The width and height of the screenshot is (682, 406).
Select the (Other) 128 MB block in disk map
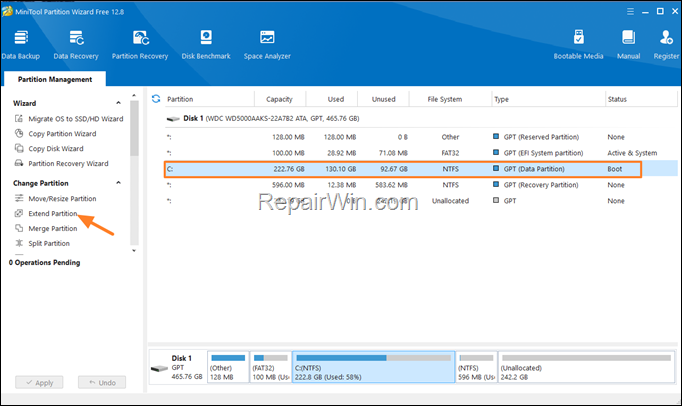click(x=228, y=367)
